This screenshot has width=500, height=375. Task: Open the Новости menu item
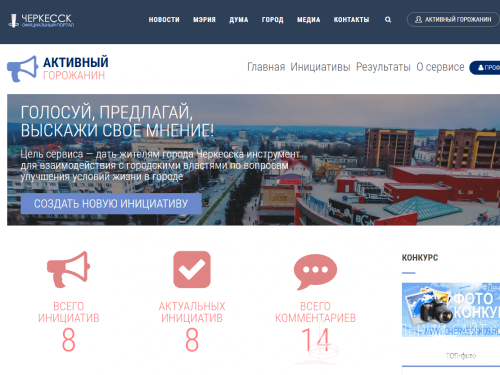(164, 20)
